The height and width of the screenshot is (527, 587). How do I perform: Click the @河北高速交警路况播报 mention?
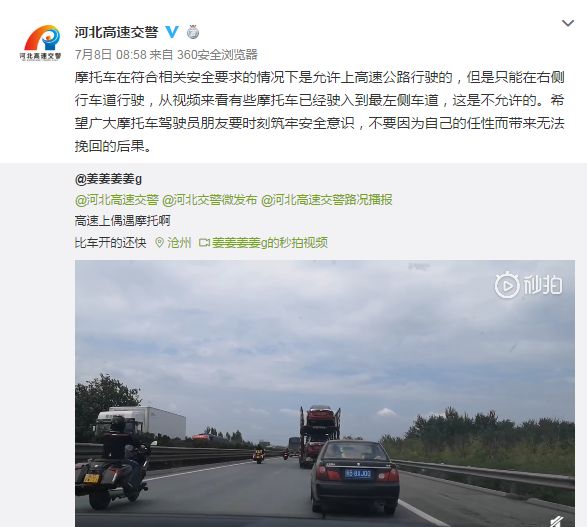coord(326,200)
